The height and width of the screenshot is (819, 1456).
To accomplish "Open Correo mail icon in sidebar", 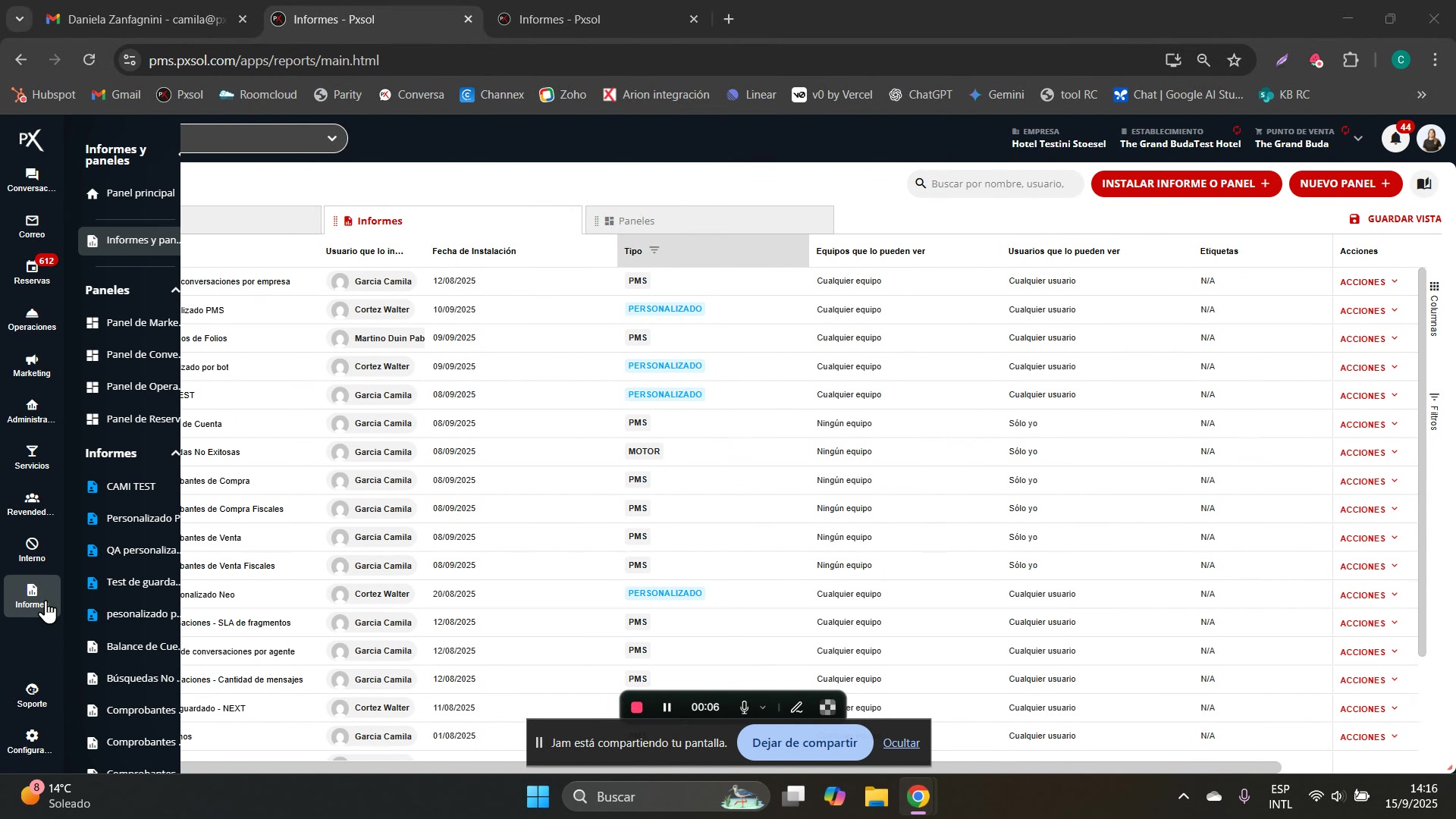I will click(31, 227).
